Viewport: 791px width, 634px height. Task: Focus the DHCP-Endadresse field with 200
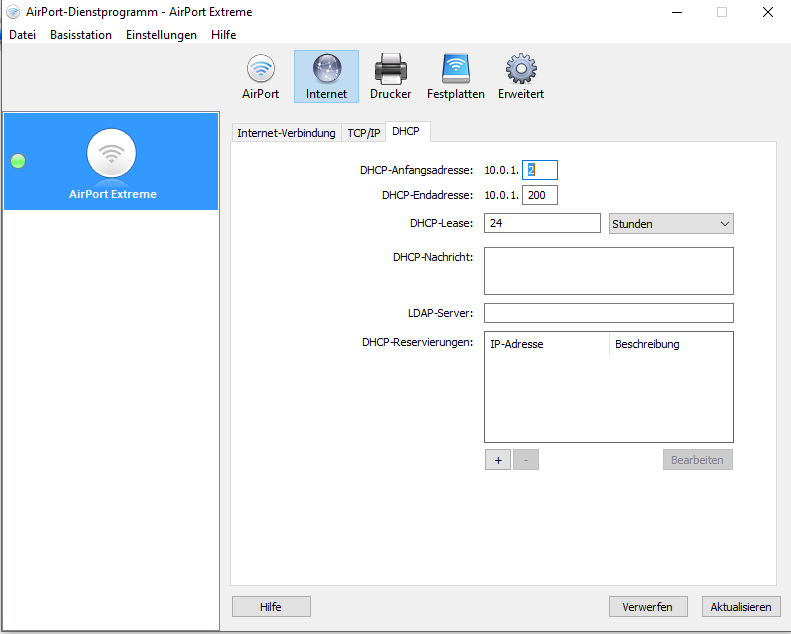pos(540,195)
